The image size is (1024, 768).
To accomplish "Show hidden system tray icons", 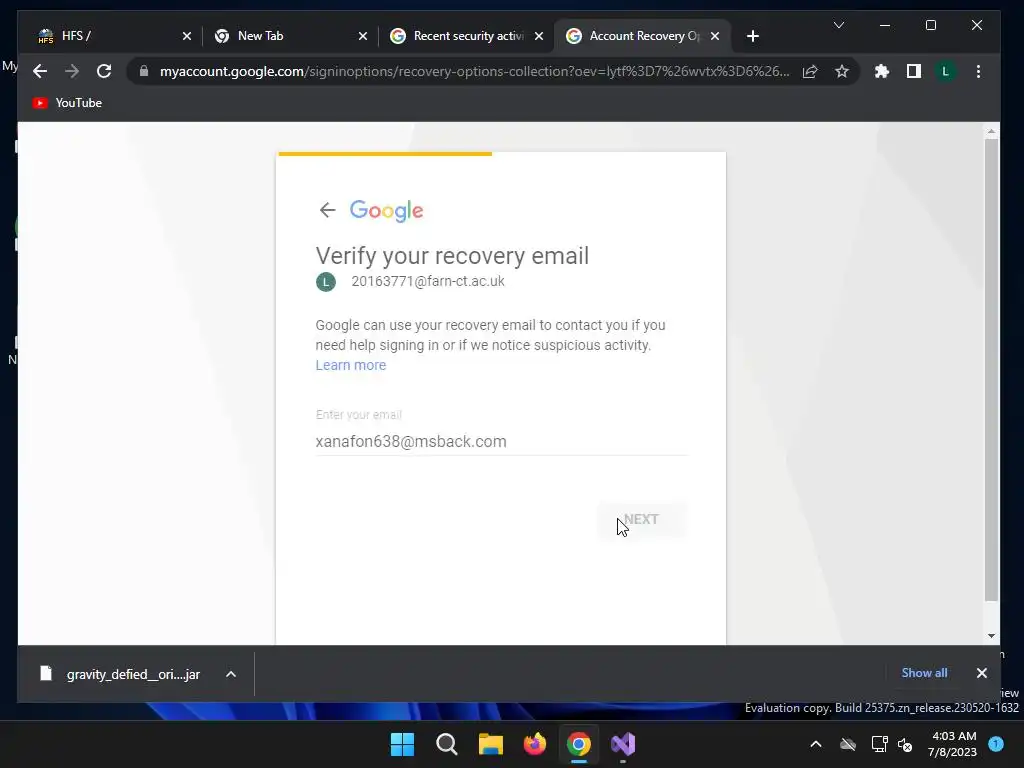I will [816, 744].
